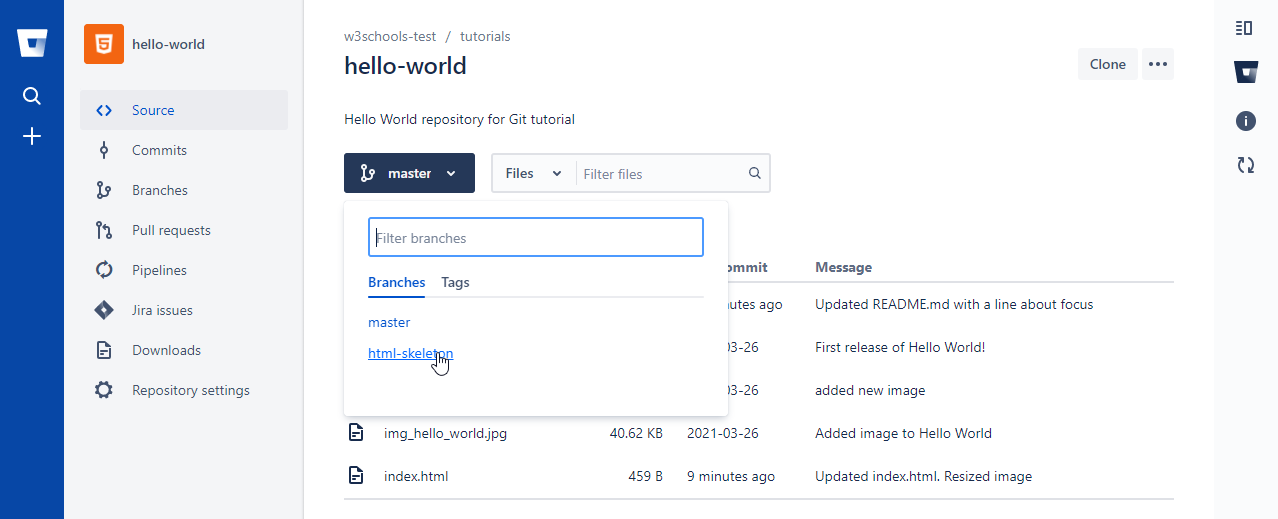
Task: Open the info icon in the right sidebar
Action: tap(1245, 121)
